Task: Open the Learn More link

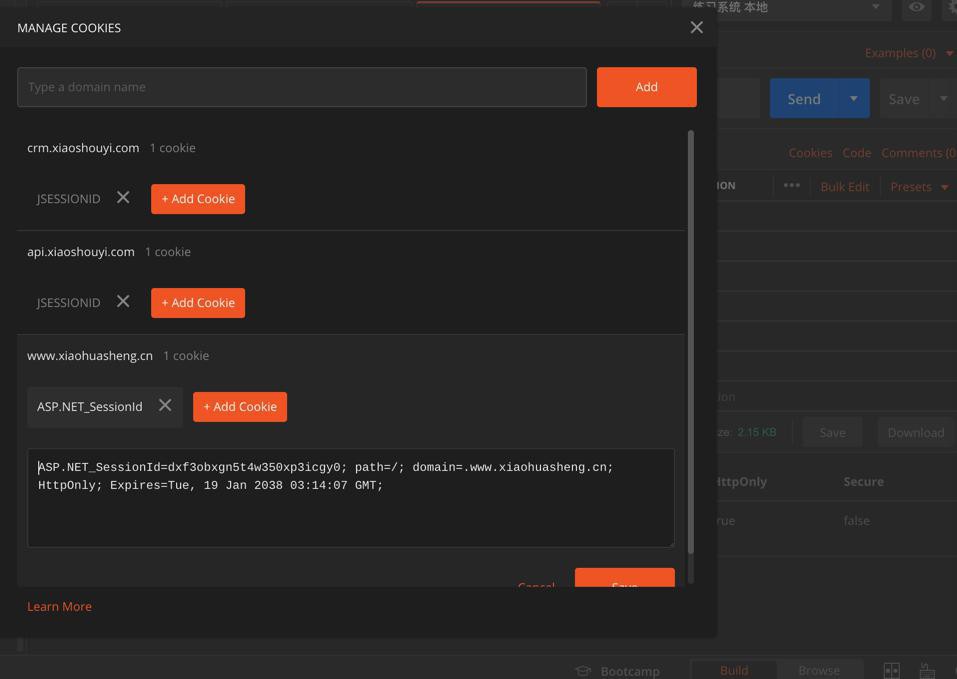Action: coord(59,606)
